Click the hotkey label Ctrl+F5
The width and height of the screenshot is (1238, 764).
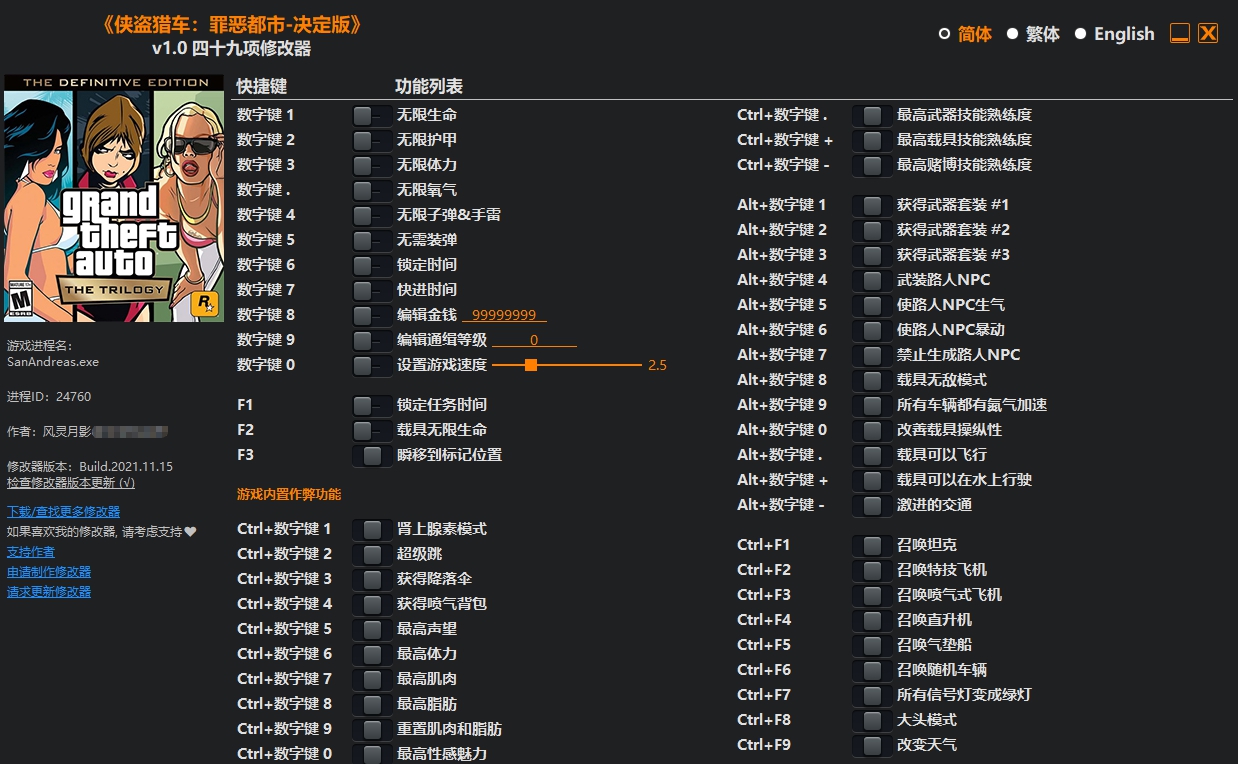(x=764, y=645)
